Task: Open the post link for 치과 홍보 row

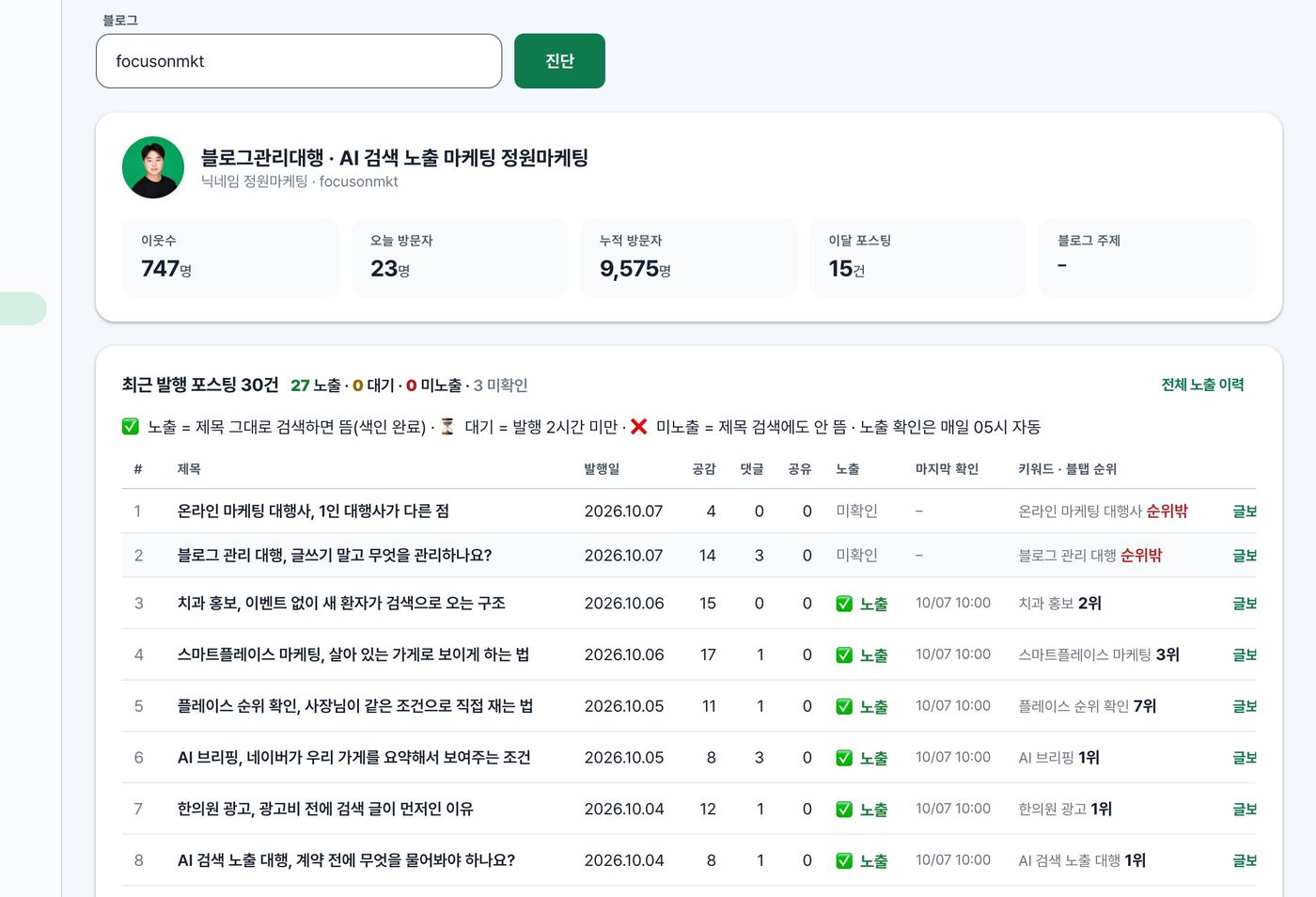Action: (1245, 604)
